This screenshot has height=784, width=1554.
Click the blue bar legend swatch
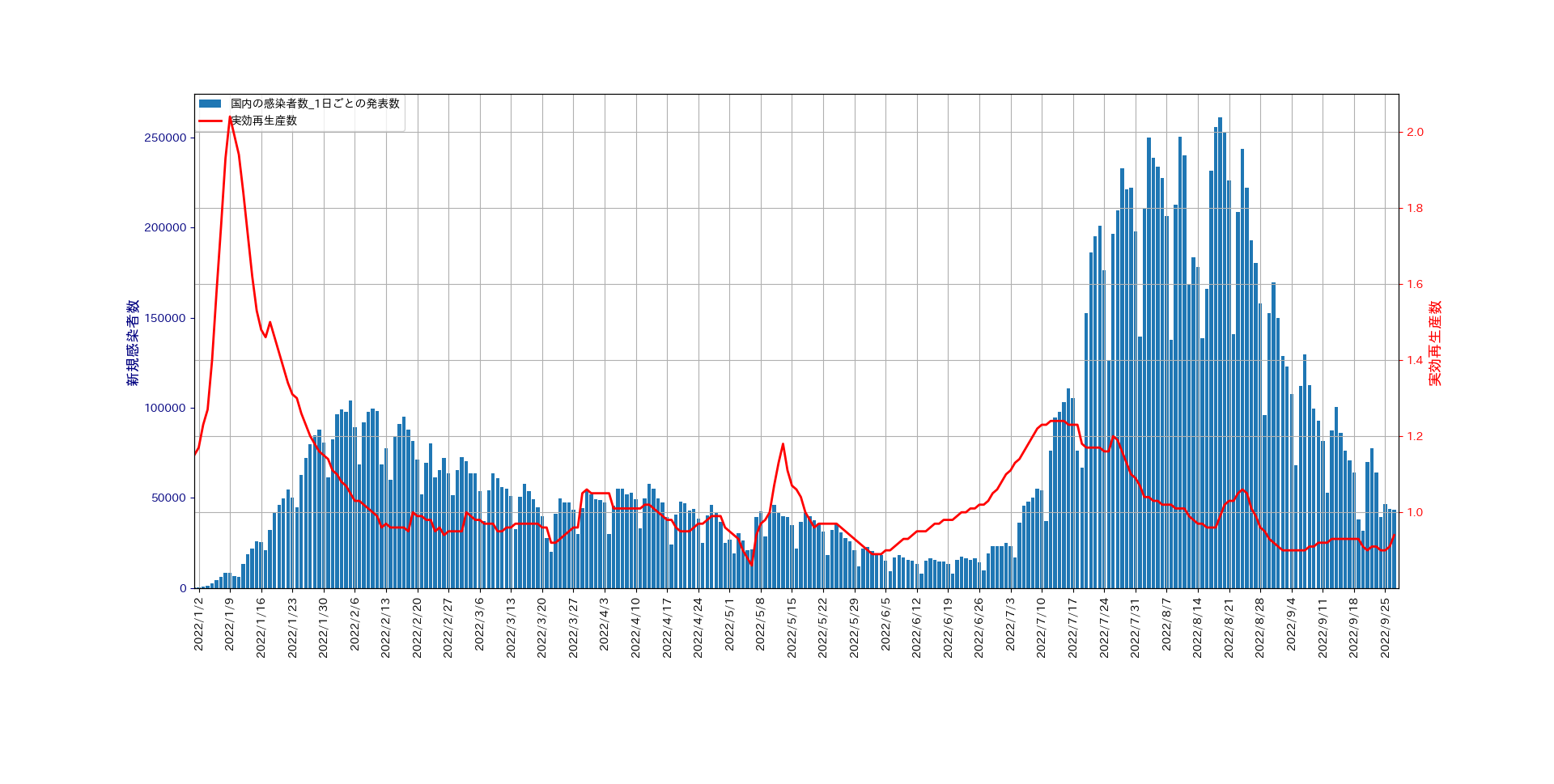click(x=210, y=104)
